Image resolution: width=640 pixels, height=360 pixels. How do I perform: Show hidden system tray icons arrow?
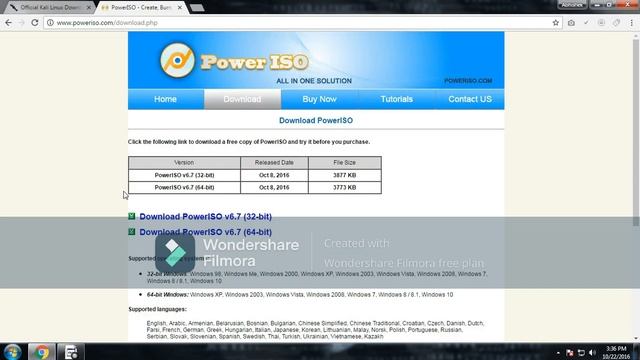point(558,353)
